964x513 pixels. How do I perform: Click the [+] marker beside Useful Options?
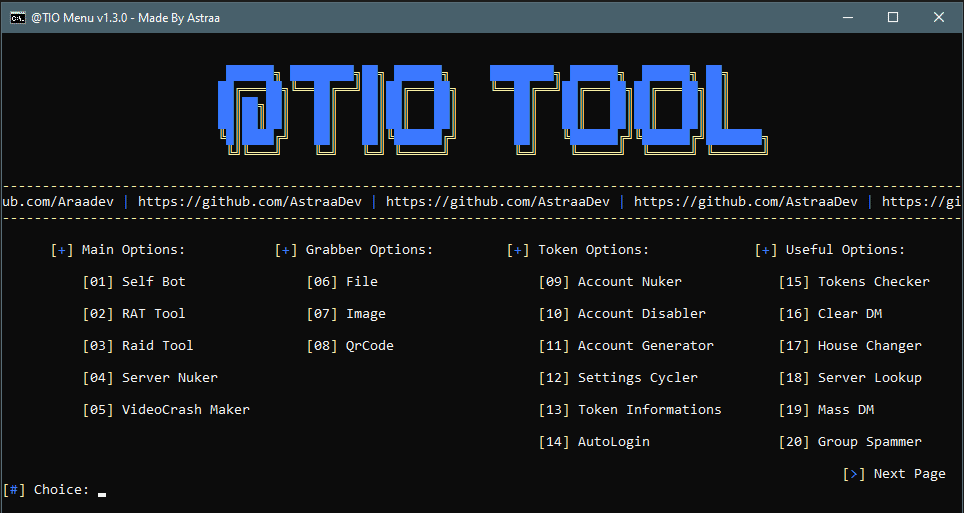pyautogui.click(x=766, y=250)
